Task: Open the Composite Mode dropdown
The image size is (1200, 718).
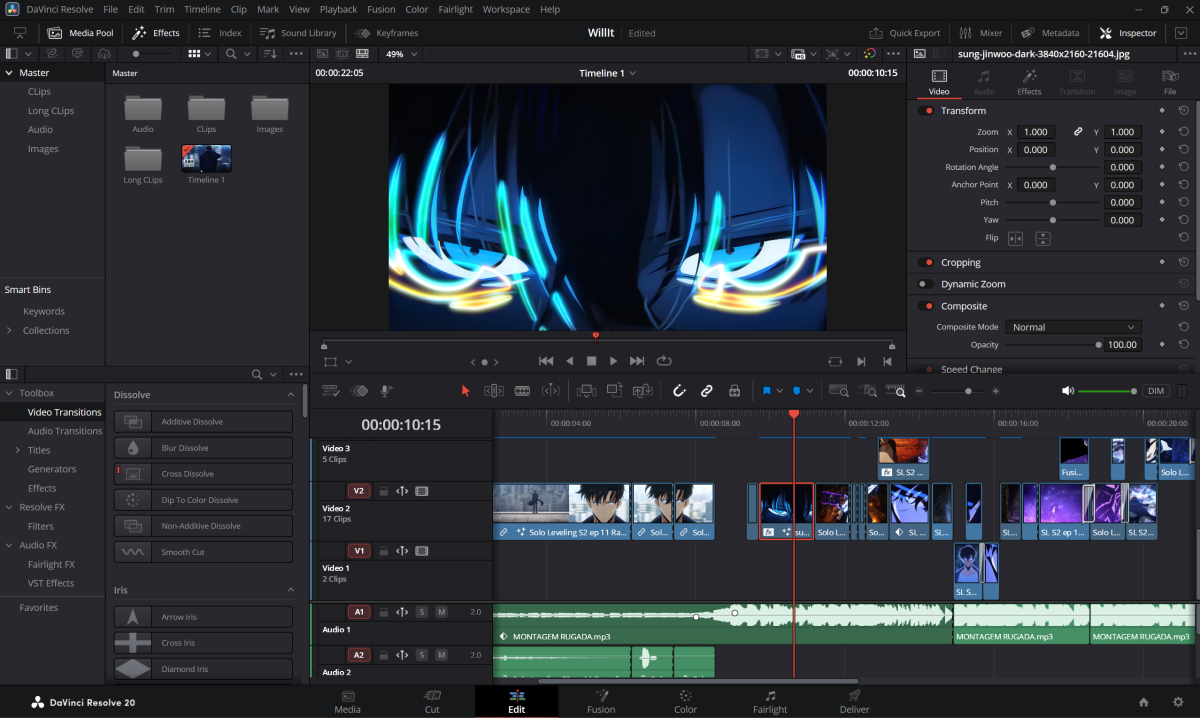Action: click(x=1073, y=327)
